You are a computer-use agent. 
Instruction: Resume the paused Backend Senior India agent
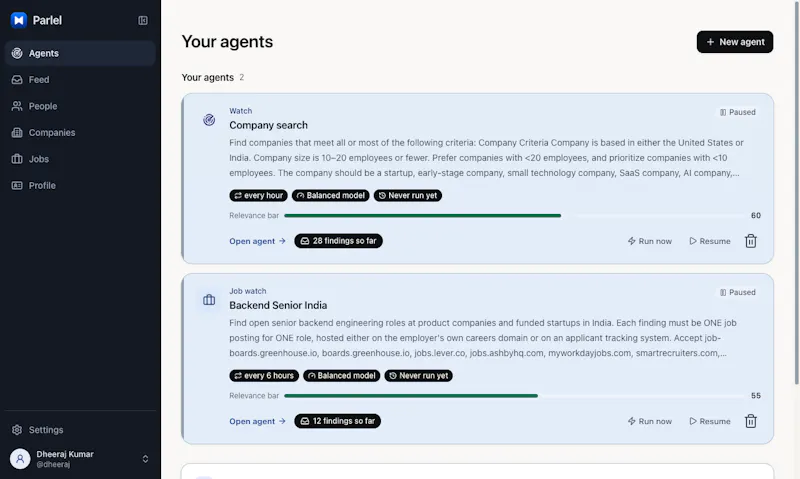click(x=710, y=421)
